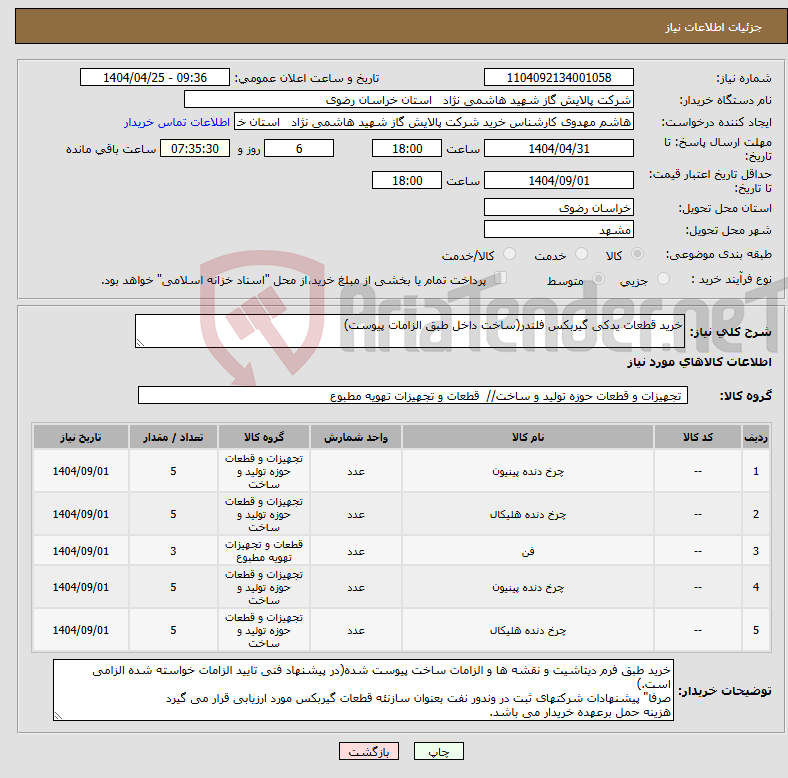Click the تاریخ نیاز column header

[81, 437]
